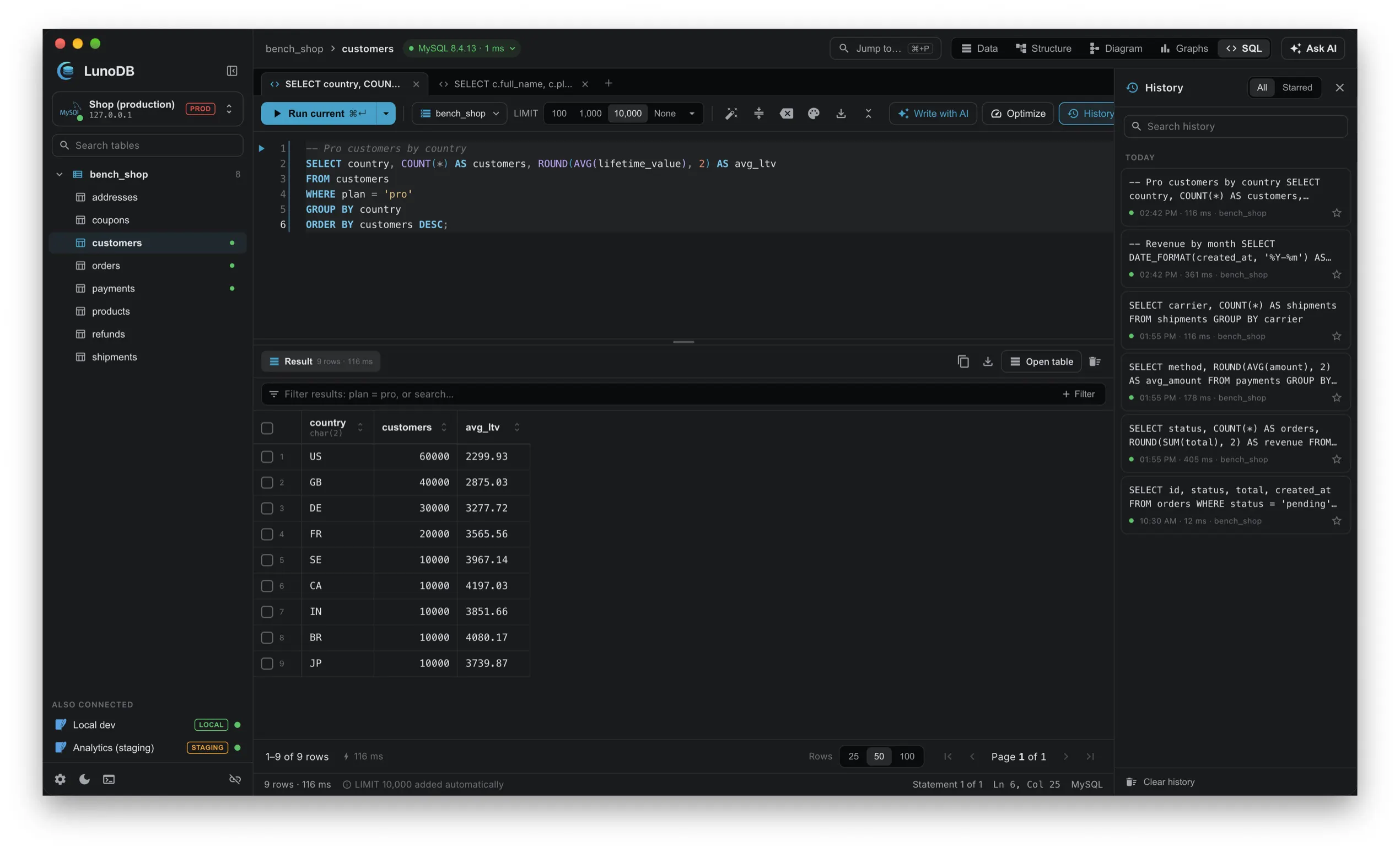Click the Optimize button
This screenshot has width=1400, height=852.
coord(1017,114)
